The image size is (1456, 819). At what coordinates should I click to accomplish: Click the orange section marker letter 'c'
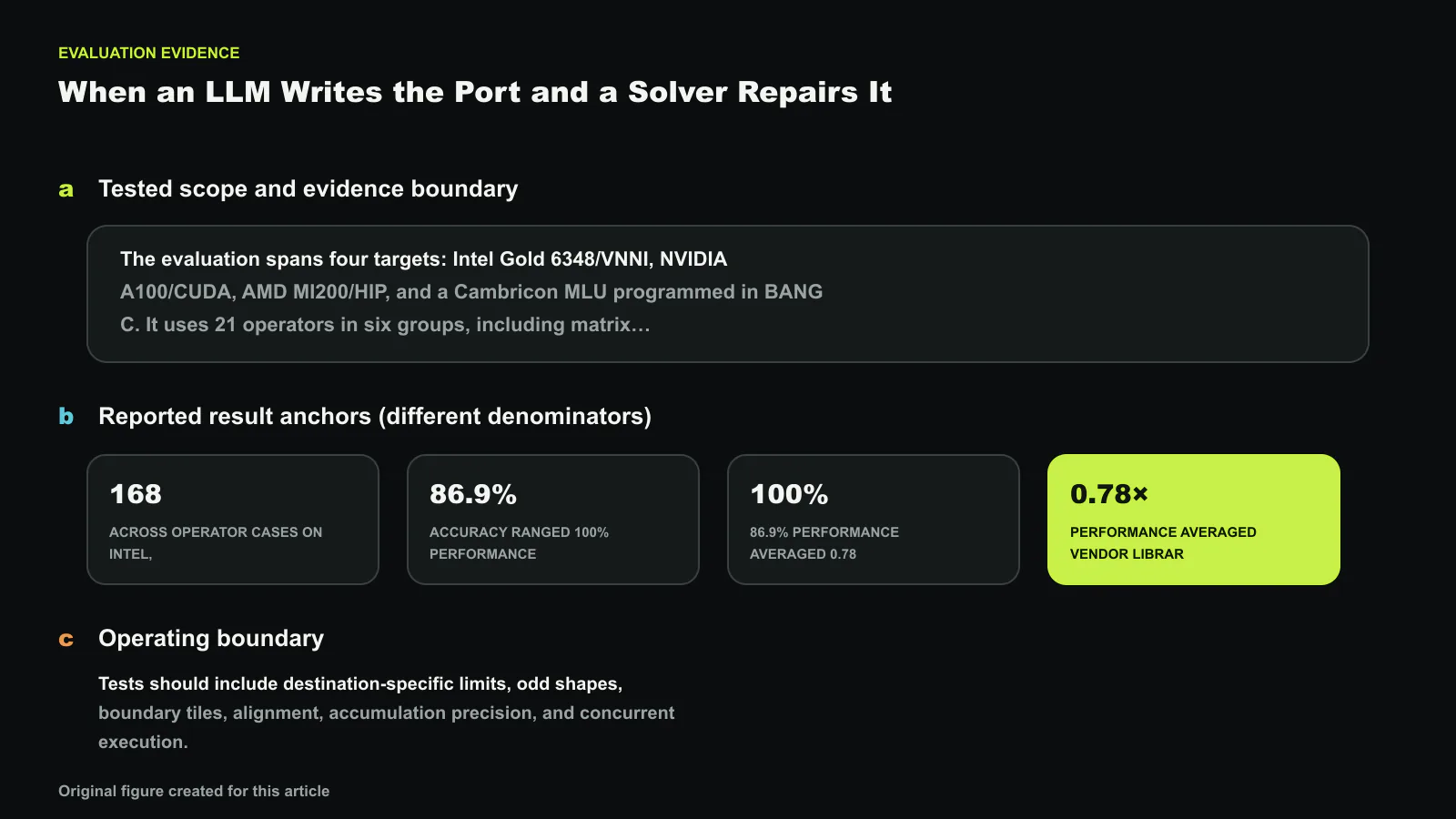(x=66, y=640)
